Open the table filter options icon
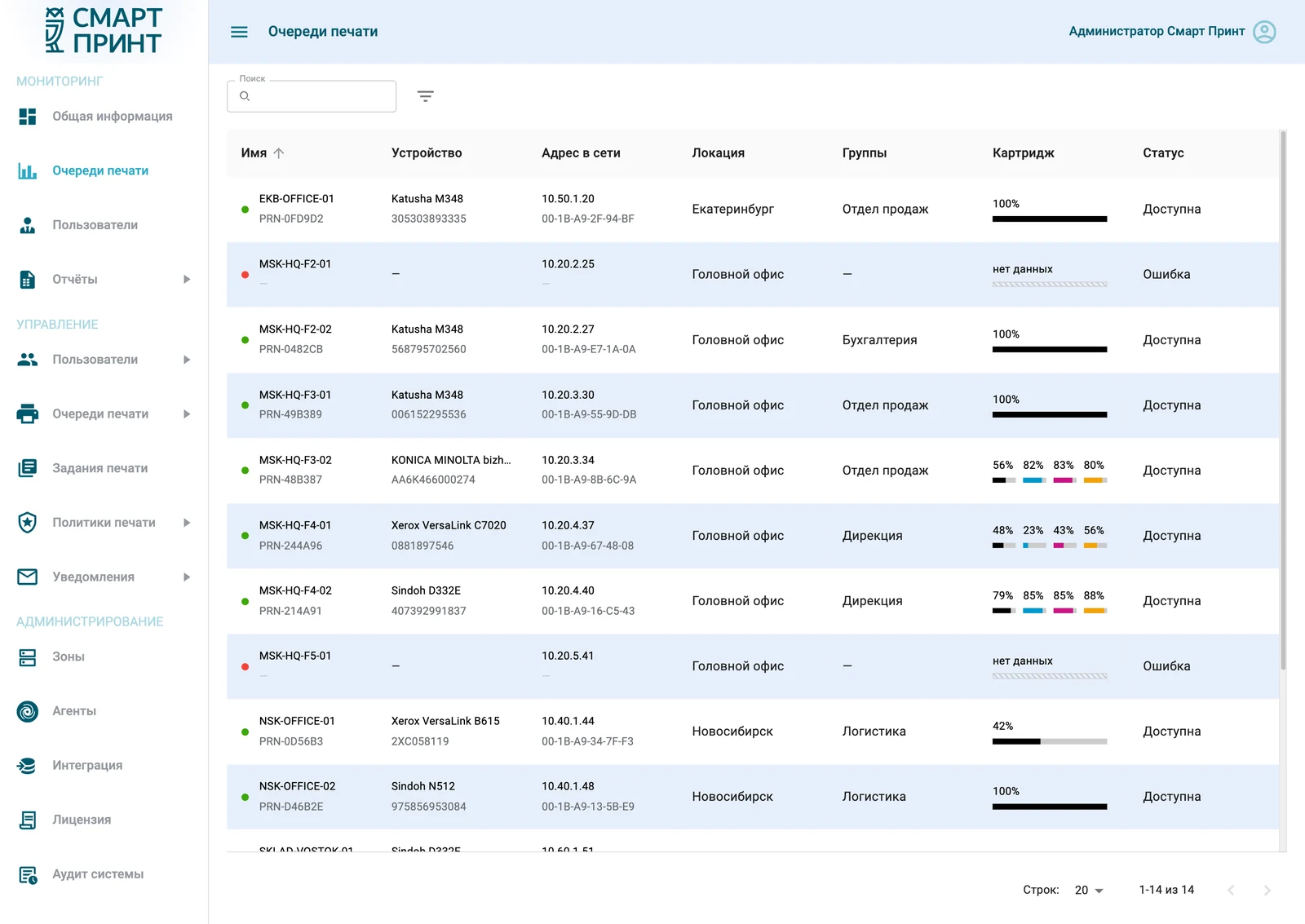The height and width of the screenshot is (924, 1305). click(x=425, y=96)
